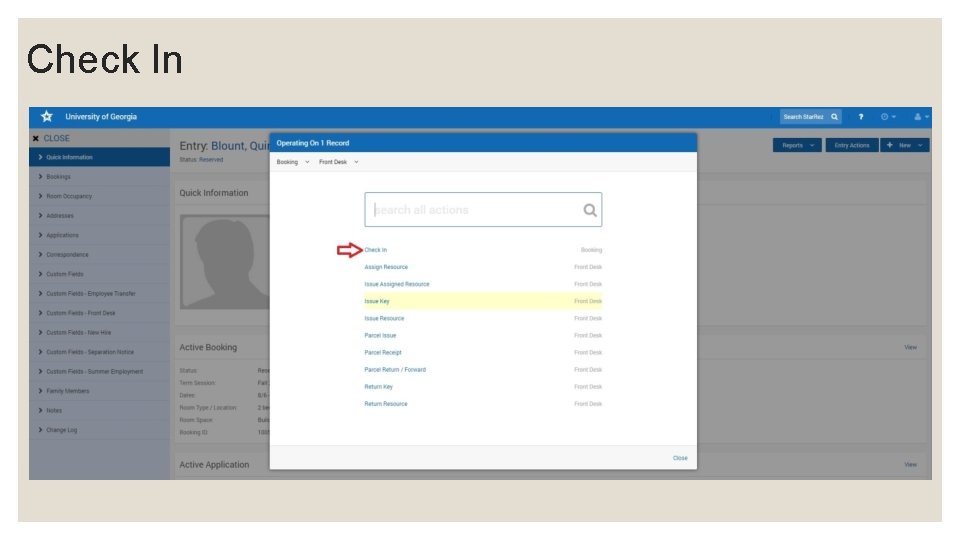Open Change Log in the sidebar
This screenshot has height=540, width=960.
(99, 430)
